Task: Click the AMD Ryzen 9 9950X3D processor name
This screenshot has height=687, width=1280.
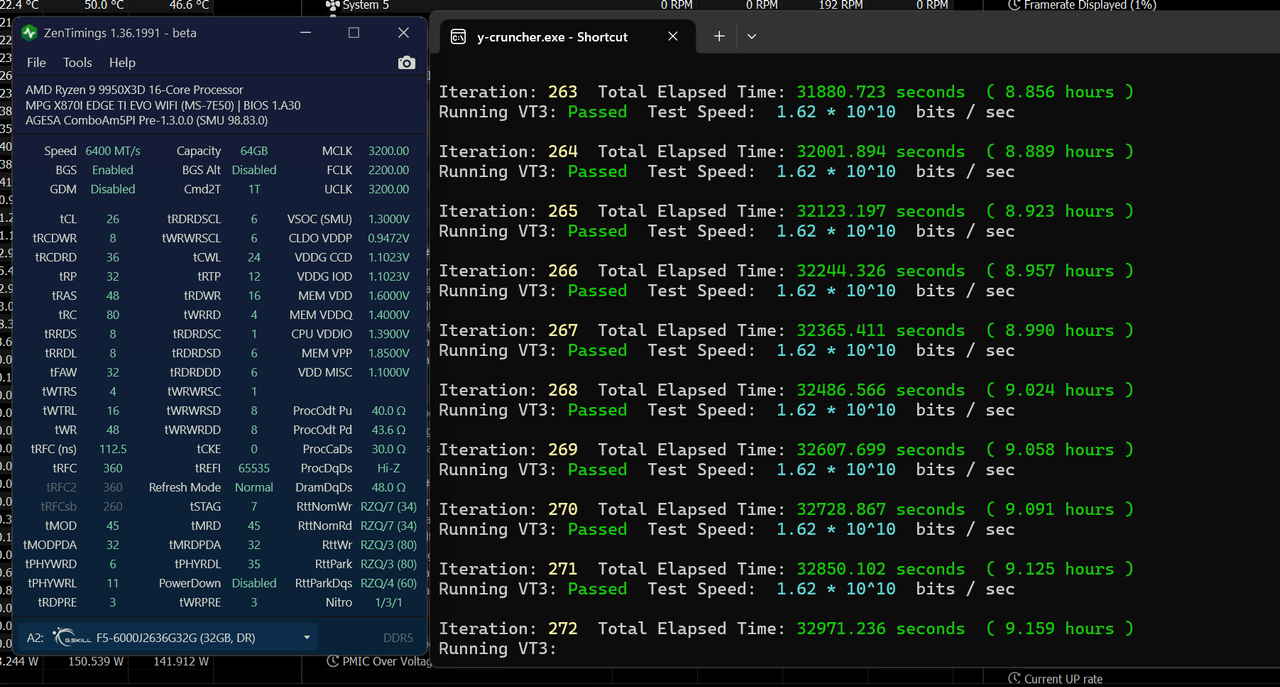Action: click(134, 90)
